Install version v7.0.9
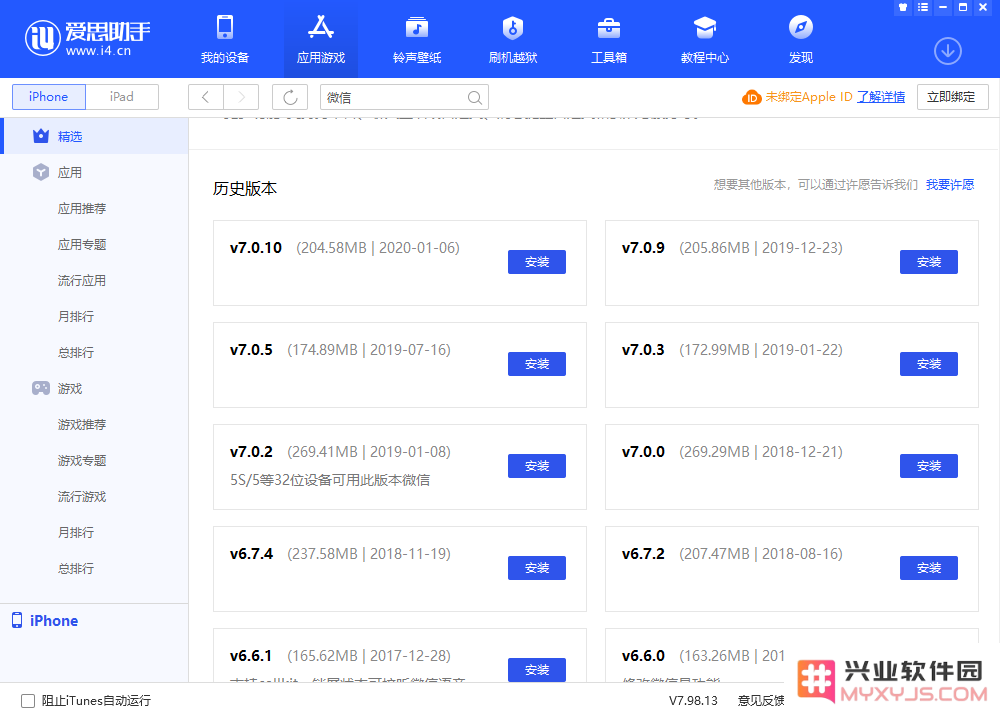 click(x=929, y=262)
